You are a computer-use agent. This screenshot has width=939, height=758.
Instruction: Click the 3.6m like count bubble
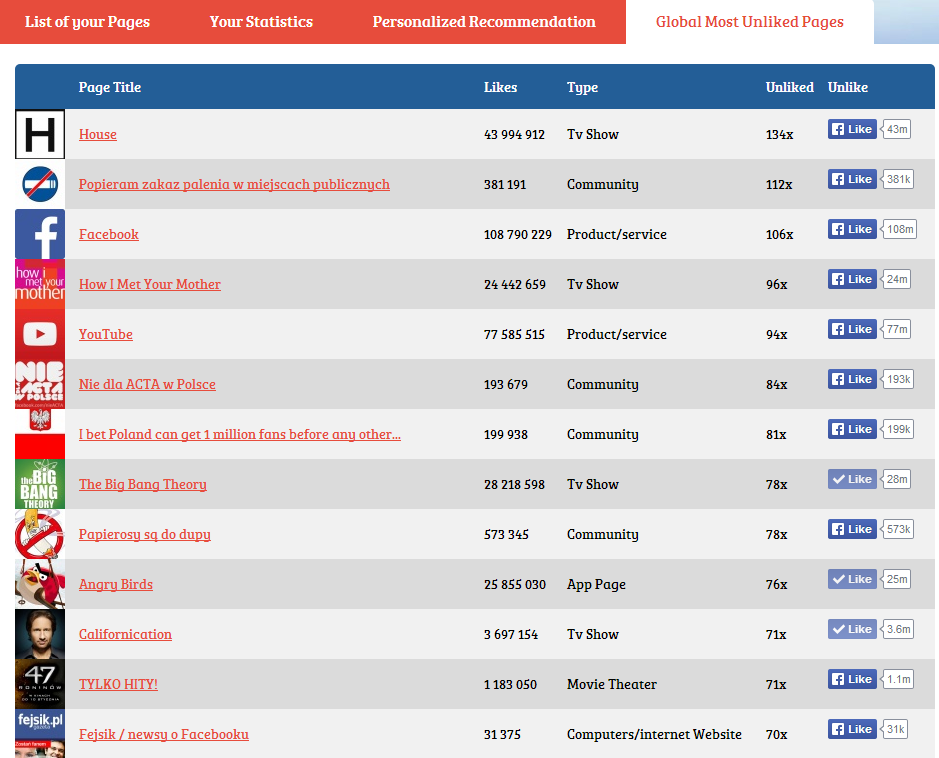coord(897,629)
